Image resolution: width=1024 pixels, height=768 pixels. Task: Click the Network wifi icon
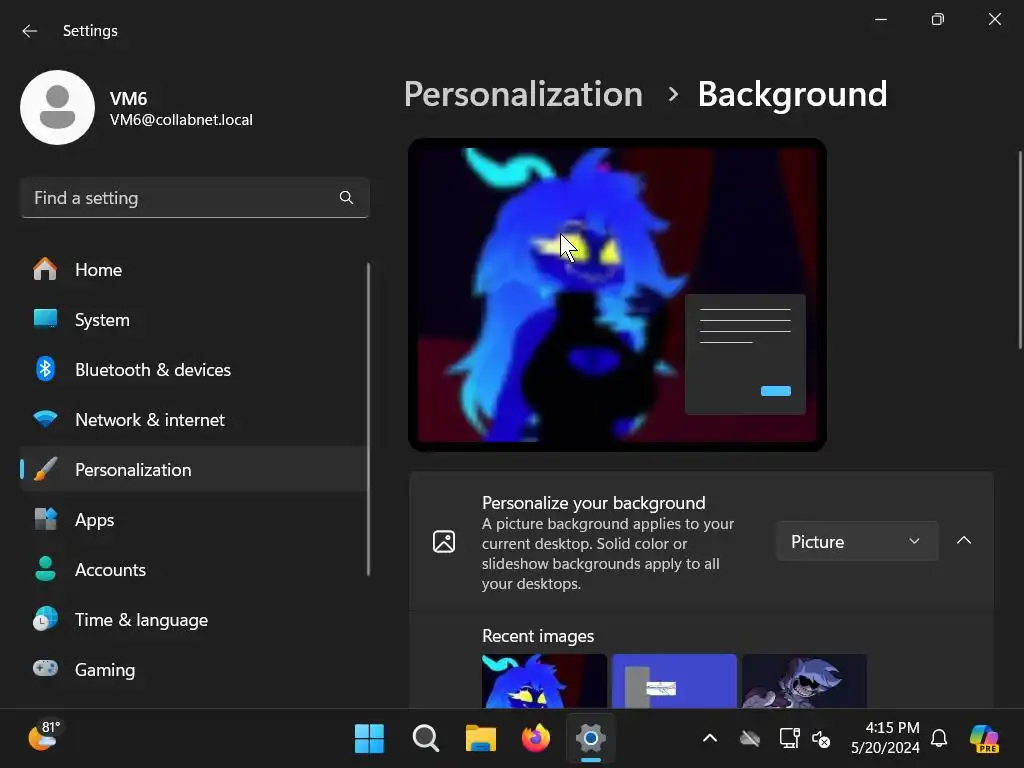coord(45,419)
